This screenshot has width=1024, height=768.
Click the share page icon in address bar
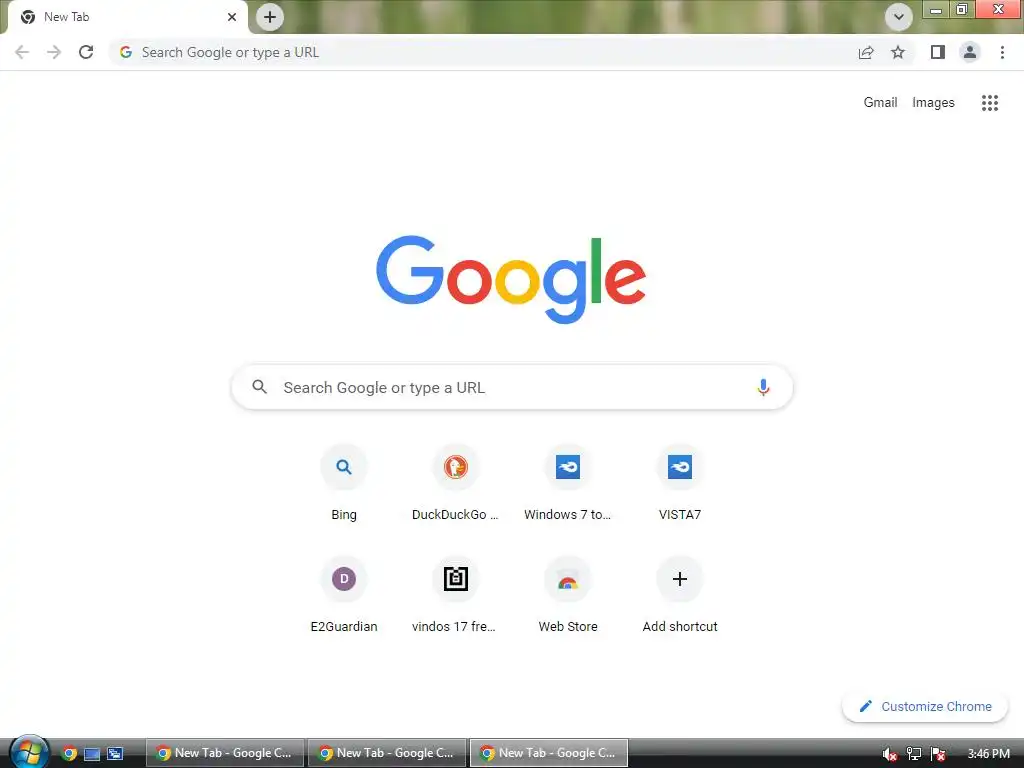click(x=866, y=52)
